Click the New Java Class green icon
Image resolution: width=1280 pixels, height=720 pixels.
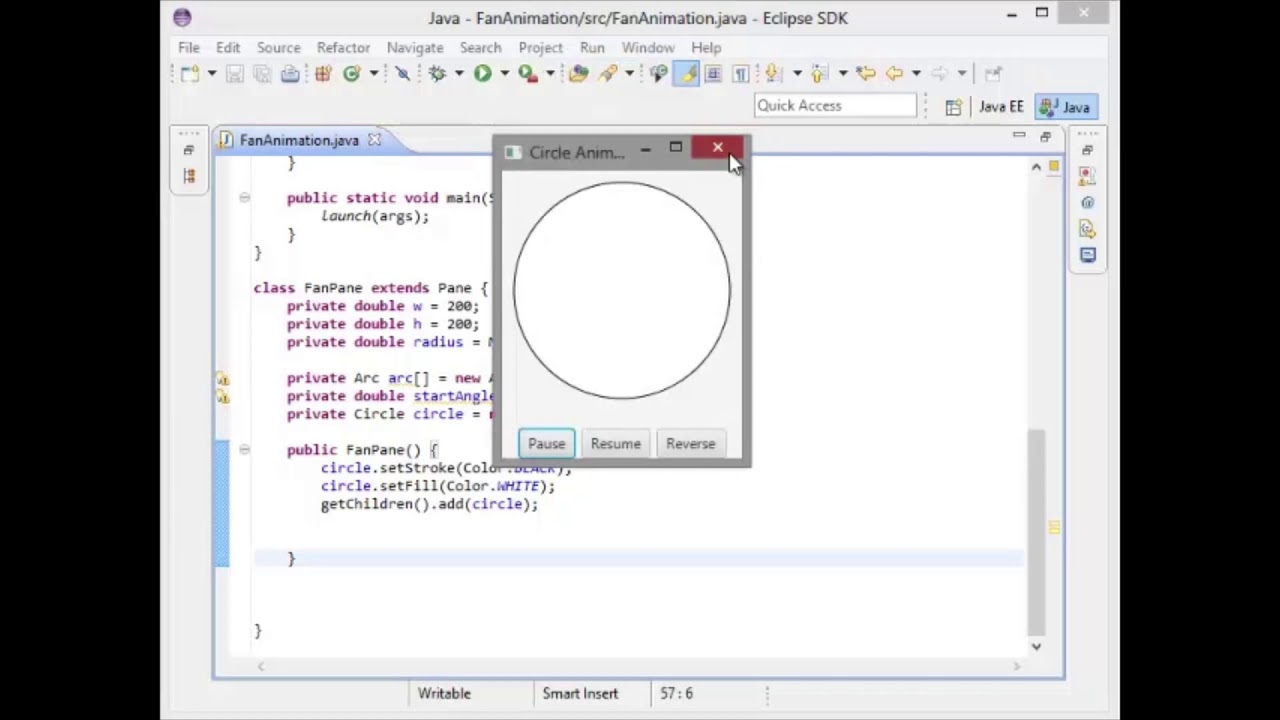(351, 73)
